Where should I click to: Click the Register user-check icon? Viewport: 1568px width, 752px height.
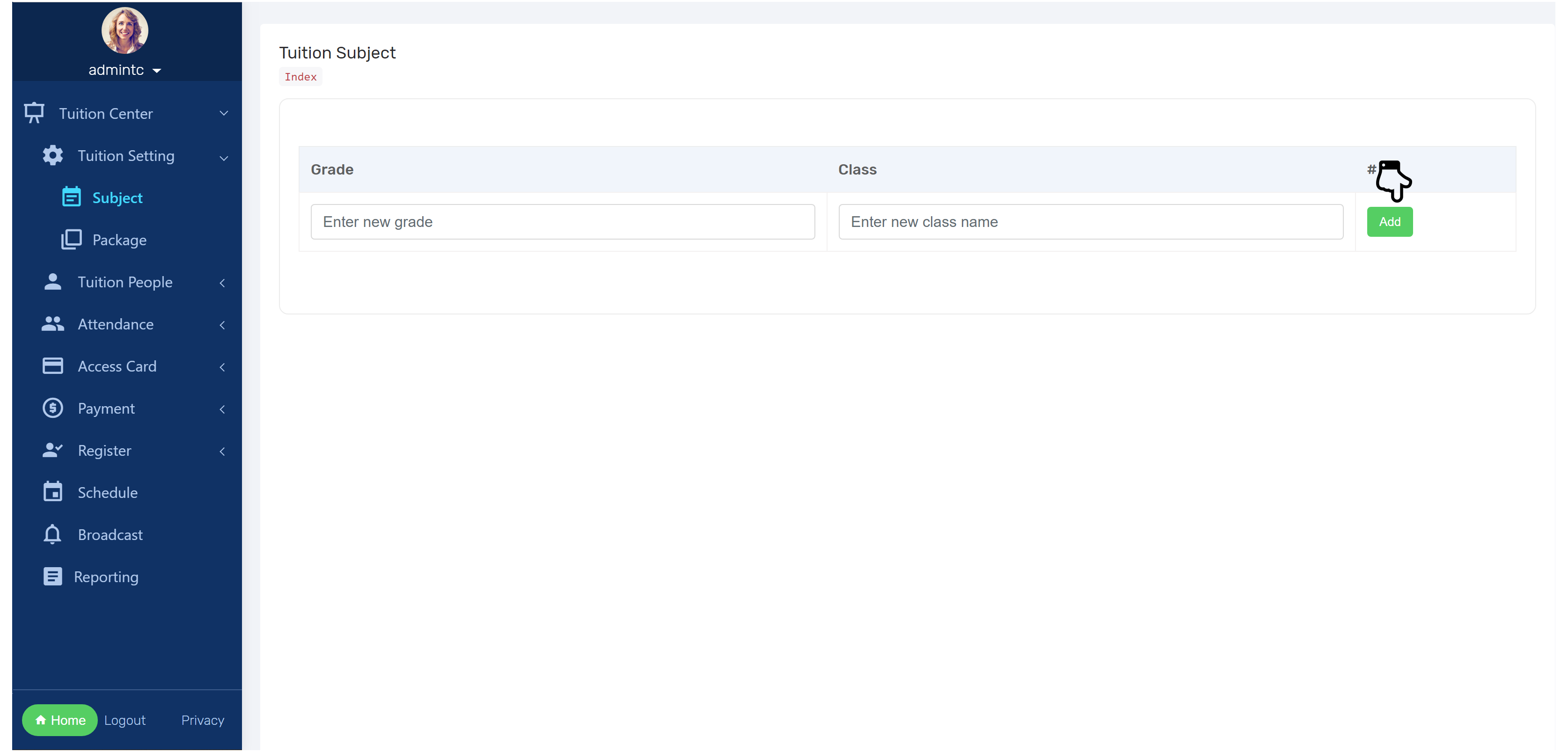click(53, 450)
